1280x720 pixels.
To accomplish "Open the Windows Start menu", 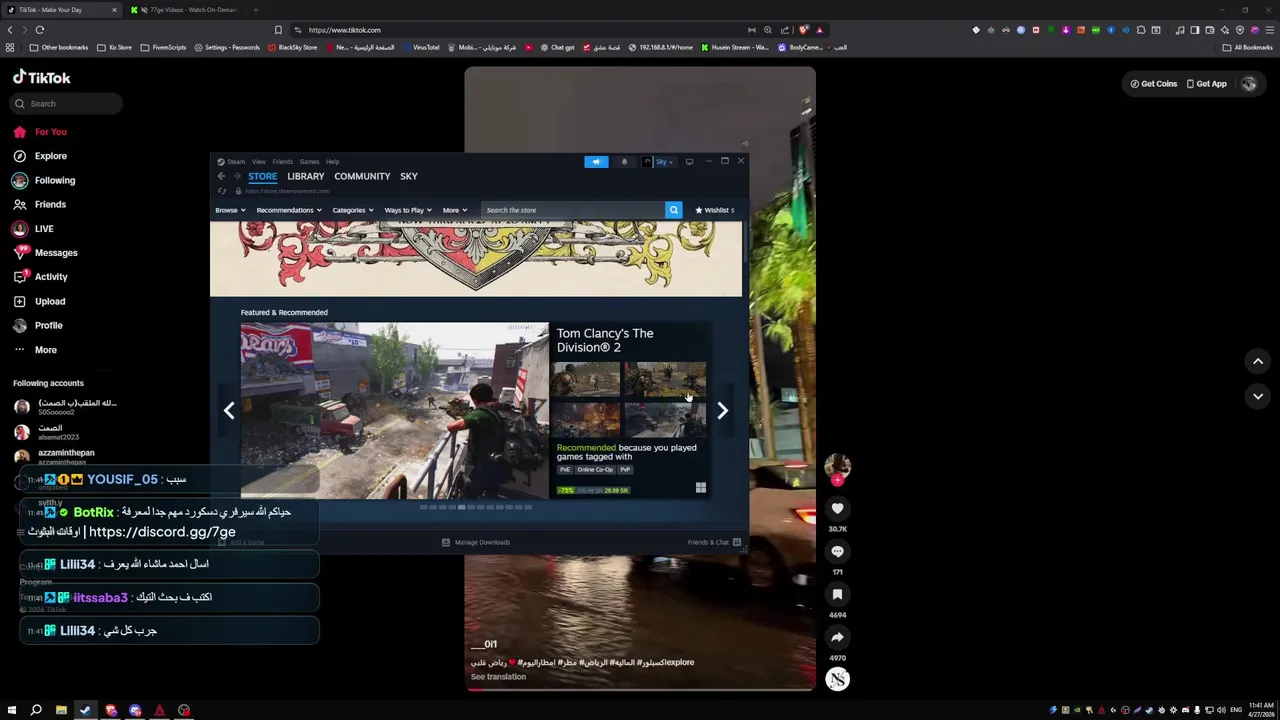I will [x=12, y=710].
